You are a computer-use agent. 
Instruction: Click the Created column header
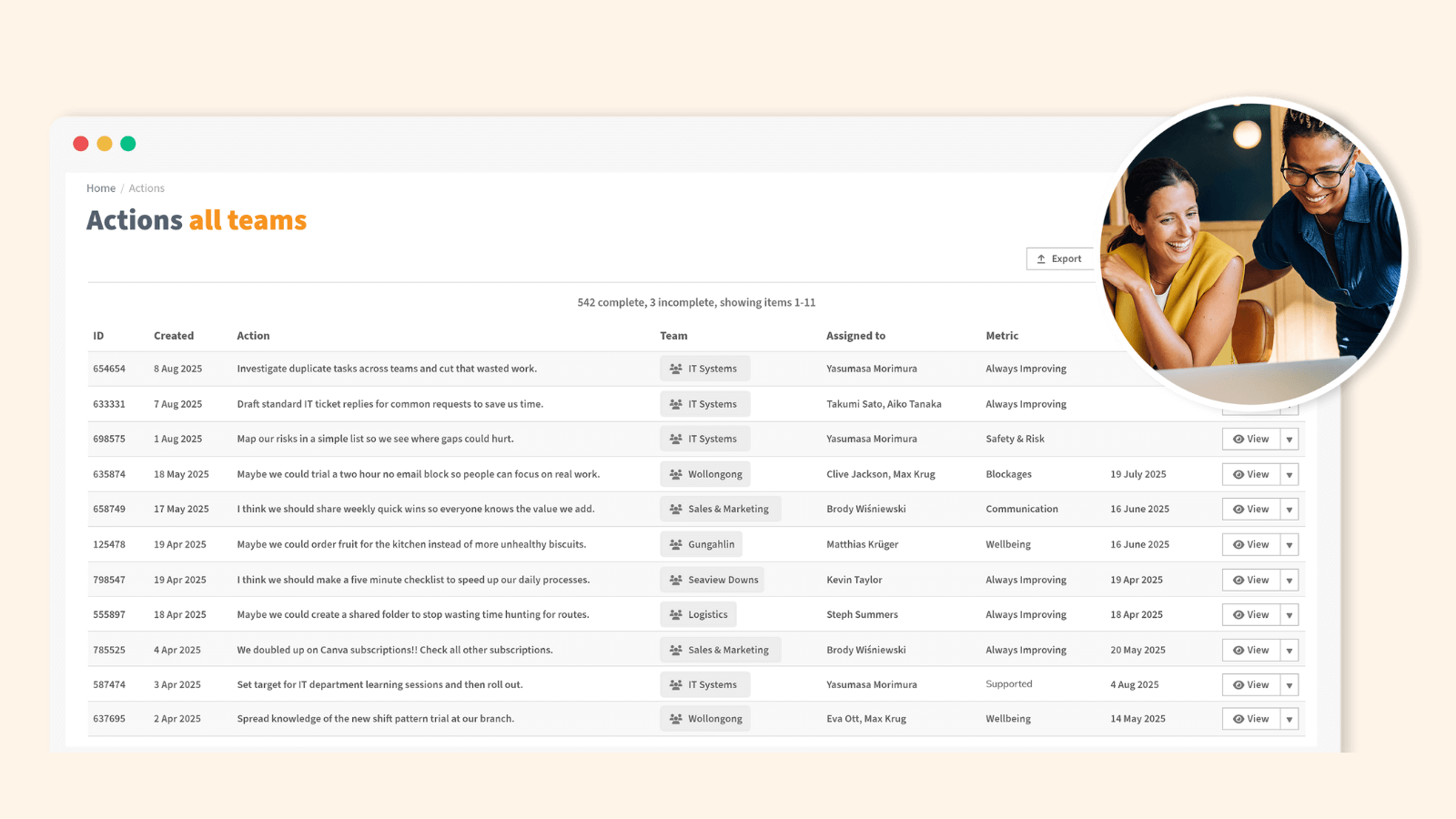(x=174, y=336)
